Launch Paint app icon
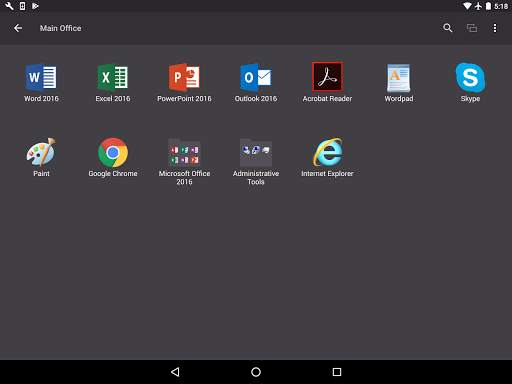Screen dimensions: 512x384 pos(41,152)
